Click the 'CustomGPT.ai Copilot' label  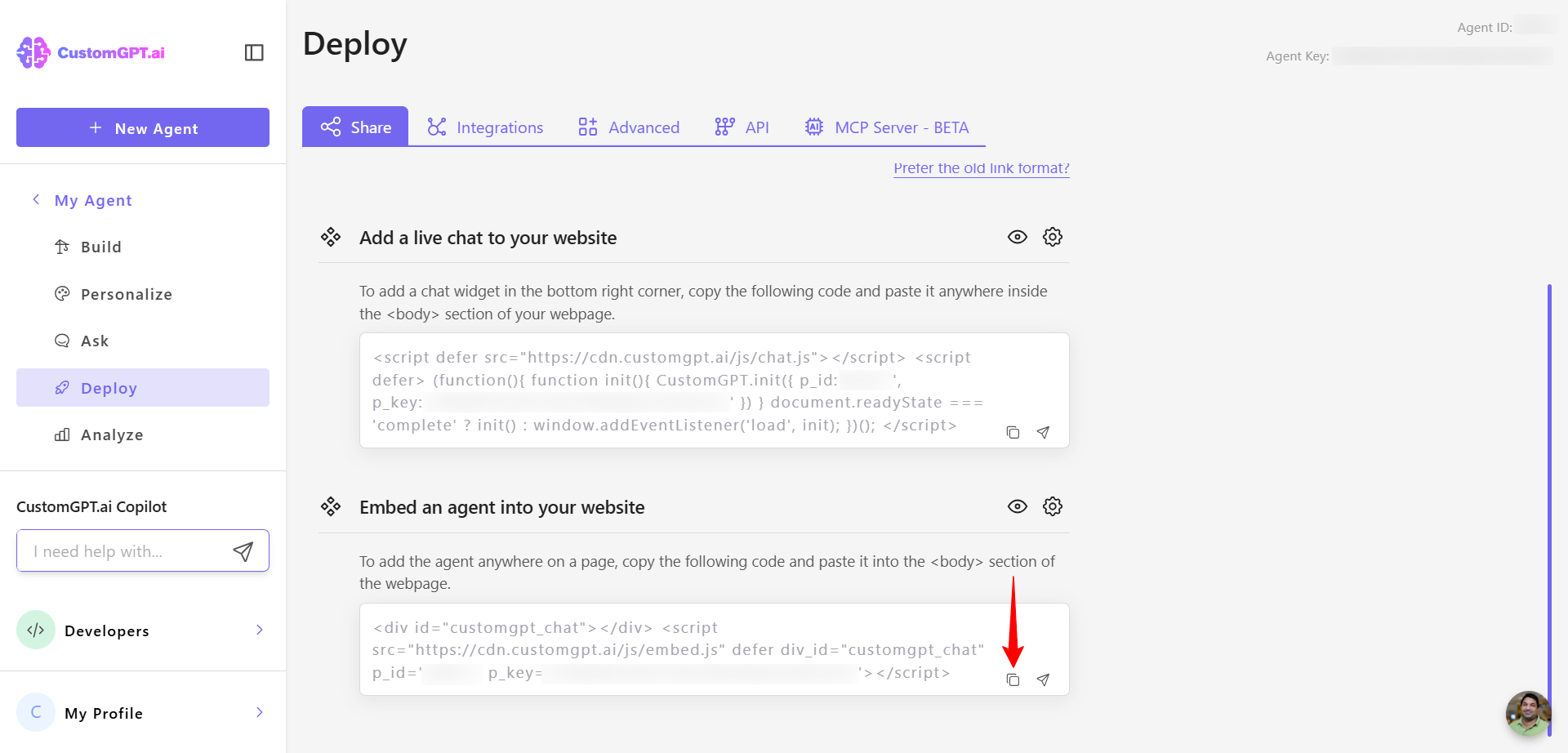tap(91, 506)
